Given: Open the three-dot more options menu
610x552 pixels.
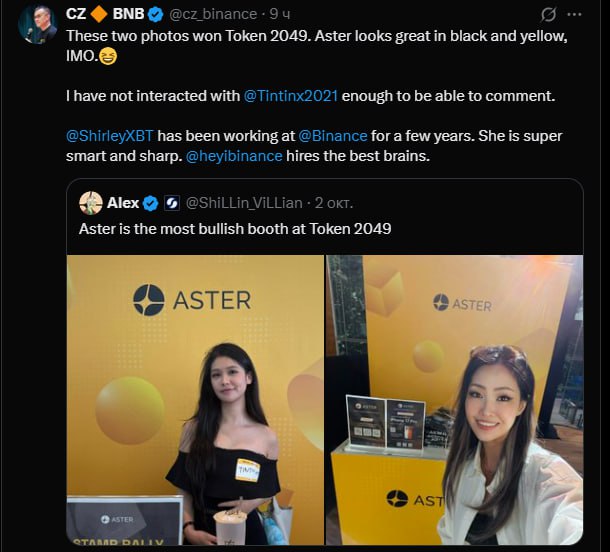Looking at the screenshot, I should pos(575,15).
